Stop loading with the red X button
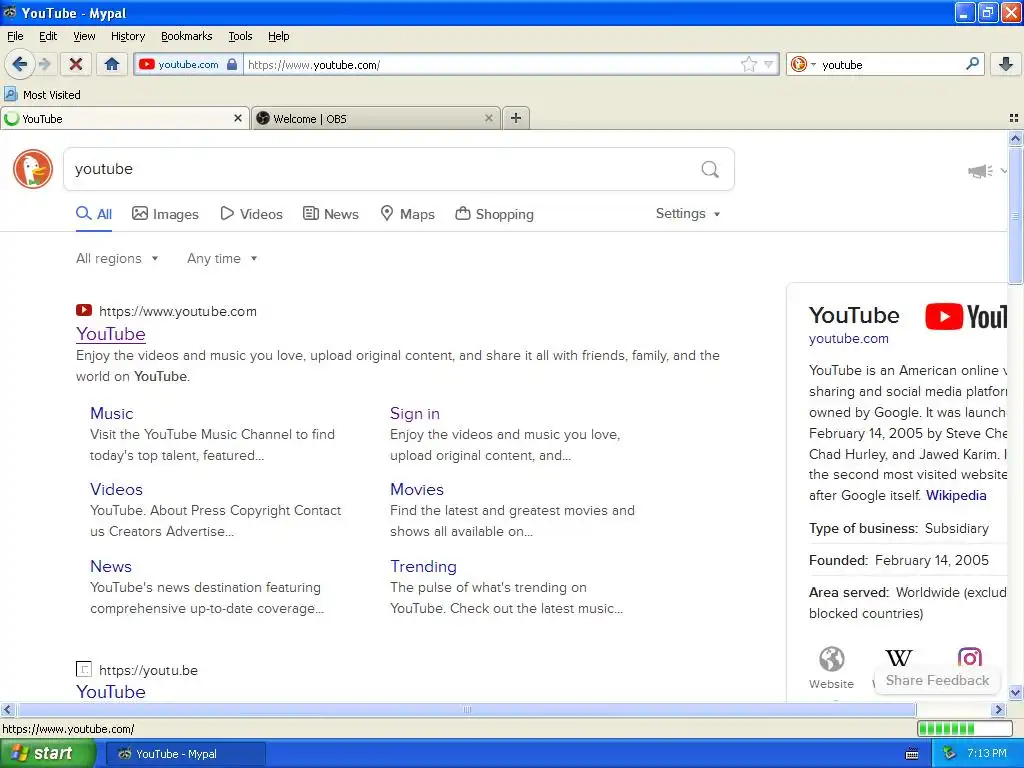This screenshot has height=768, width=1024. (76, 64)
